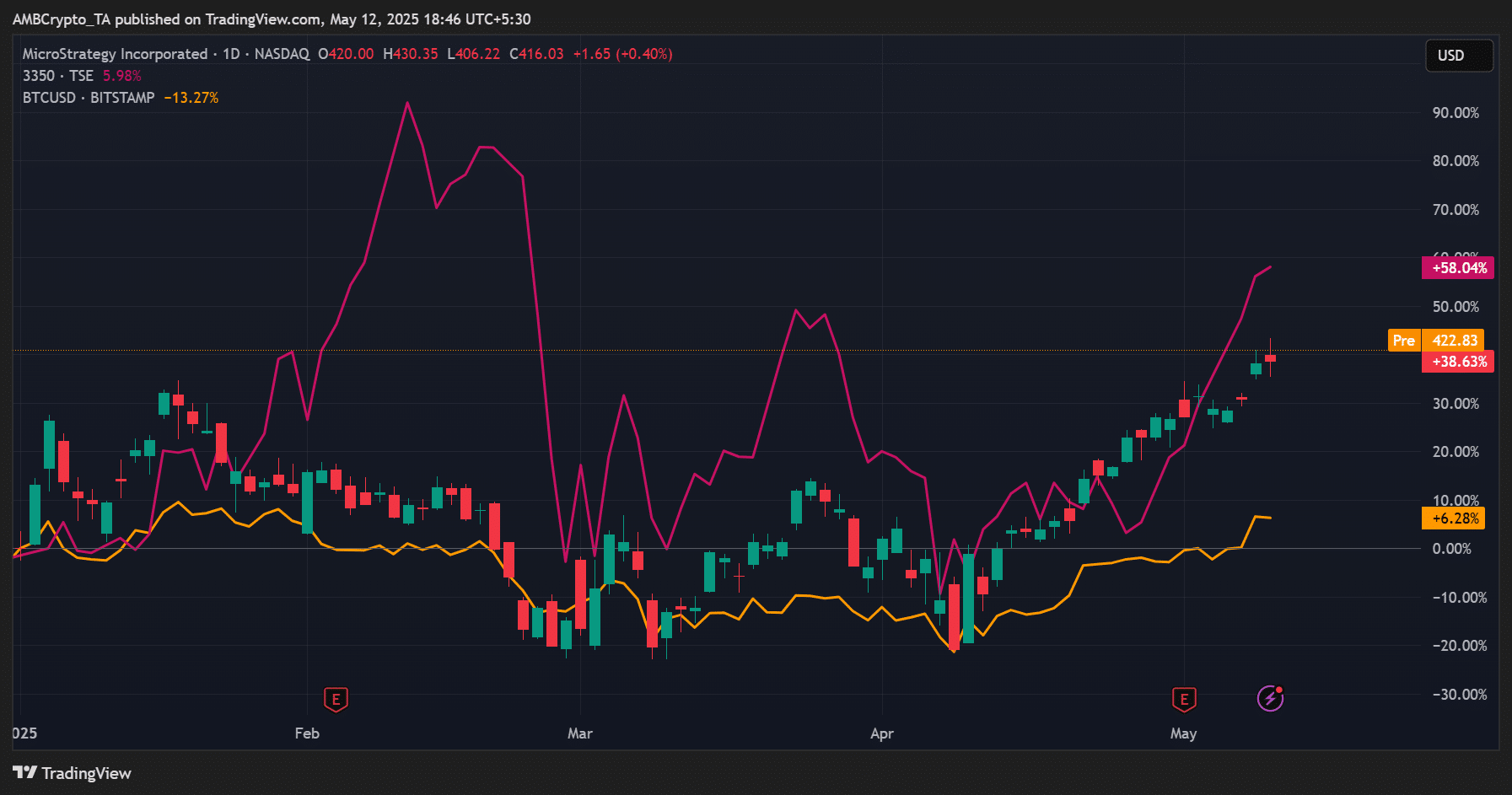Click the earnings E marker near May
This screenshot has width=1512, height=795.
point(1184,699)
